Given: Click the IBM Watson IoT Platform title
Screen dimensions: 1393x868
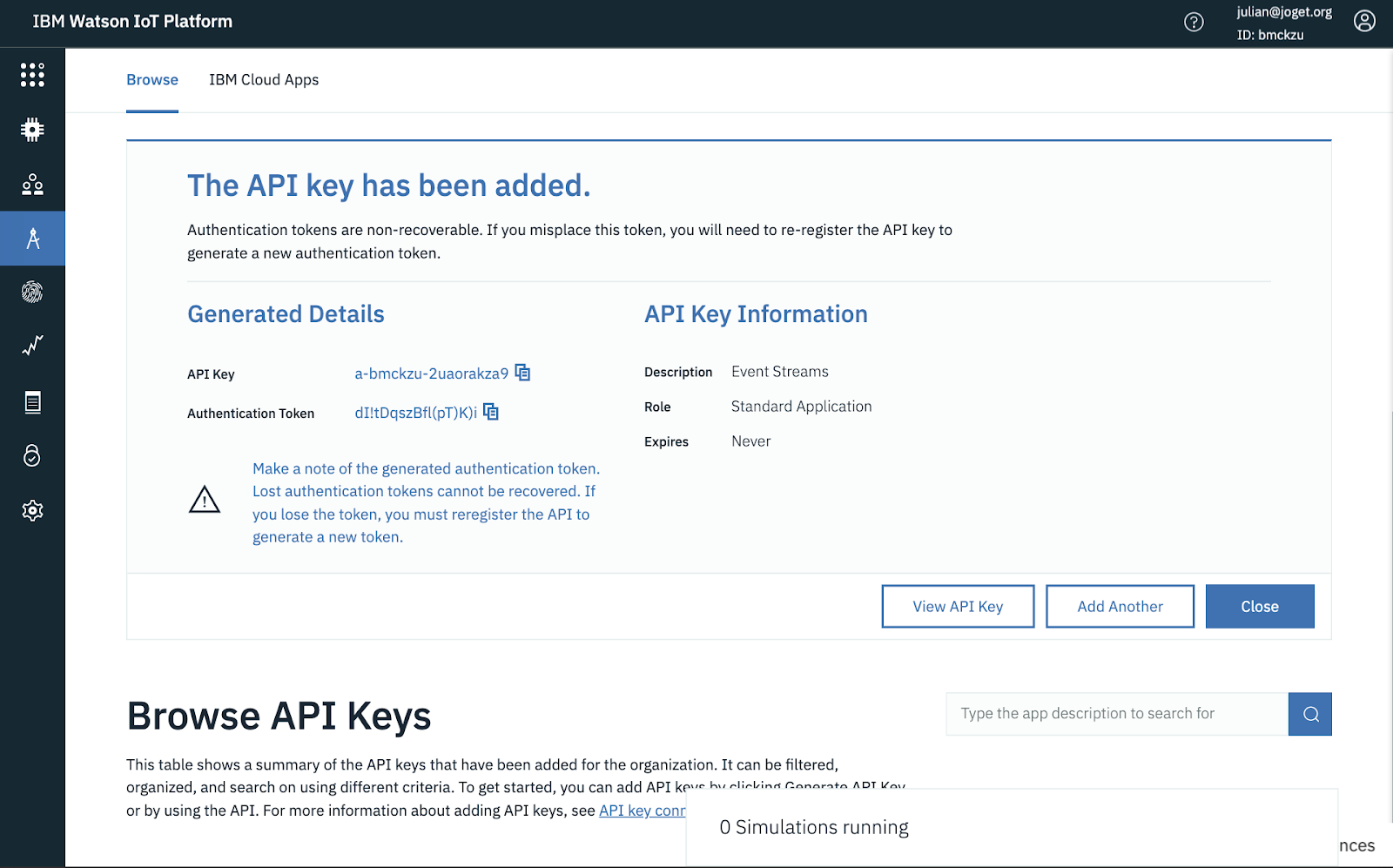Looking at the screenshot, I should [132, 22].
